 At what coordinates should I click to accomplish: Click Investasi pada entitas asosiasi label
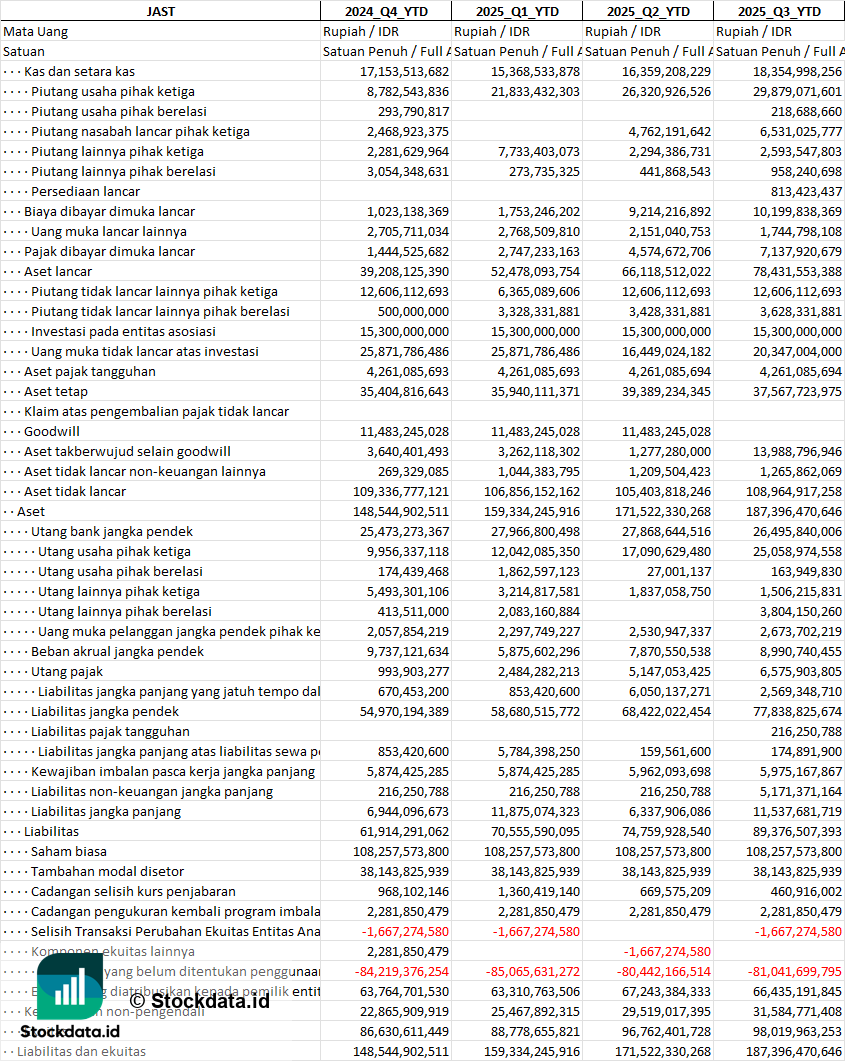(x=123, y=332)
